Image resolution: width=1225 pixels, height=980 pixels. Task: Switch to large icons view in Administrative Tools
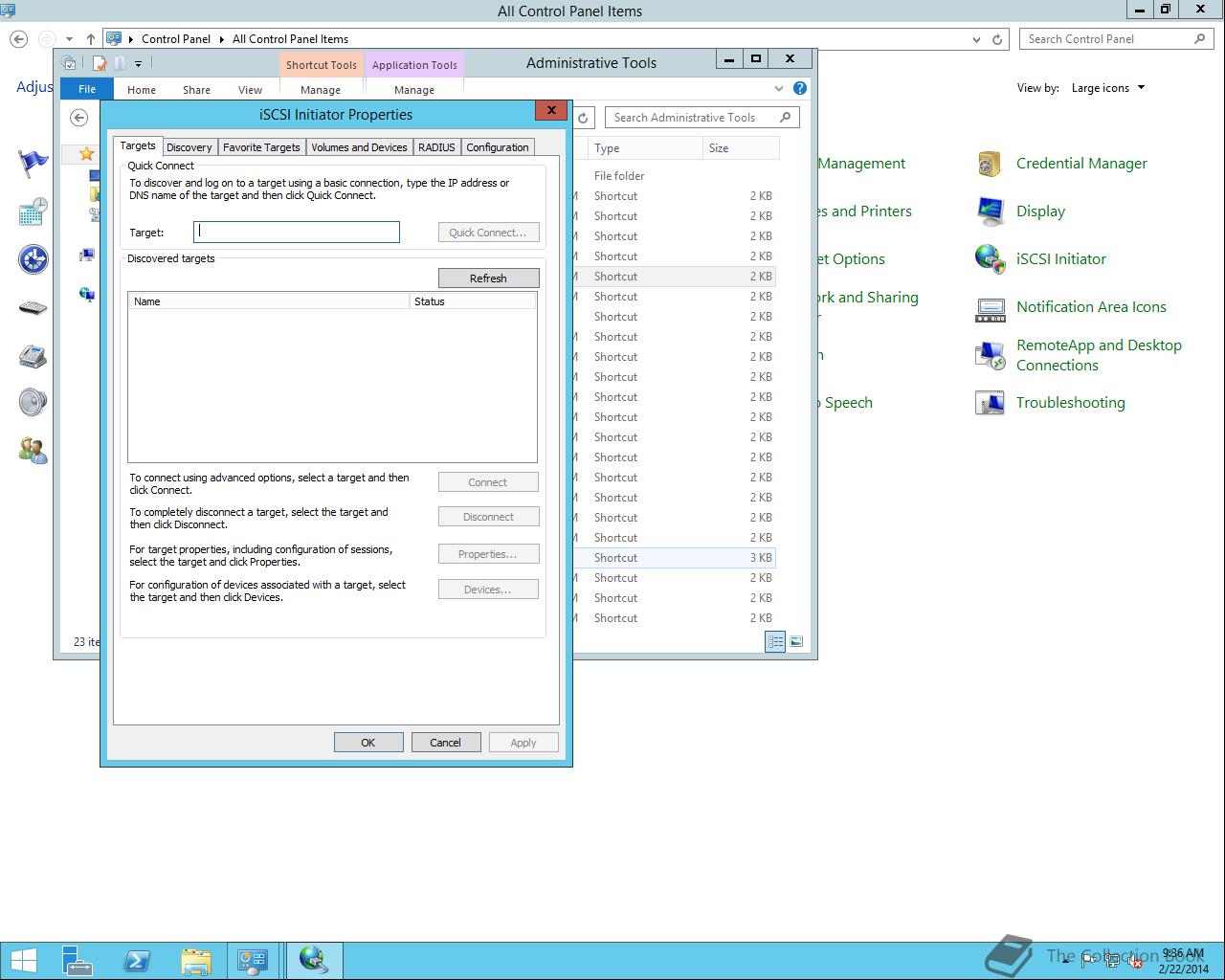pyautogui.click(x=796, y=641)
